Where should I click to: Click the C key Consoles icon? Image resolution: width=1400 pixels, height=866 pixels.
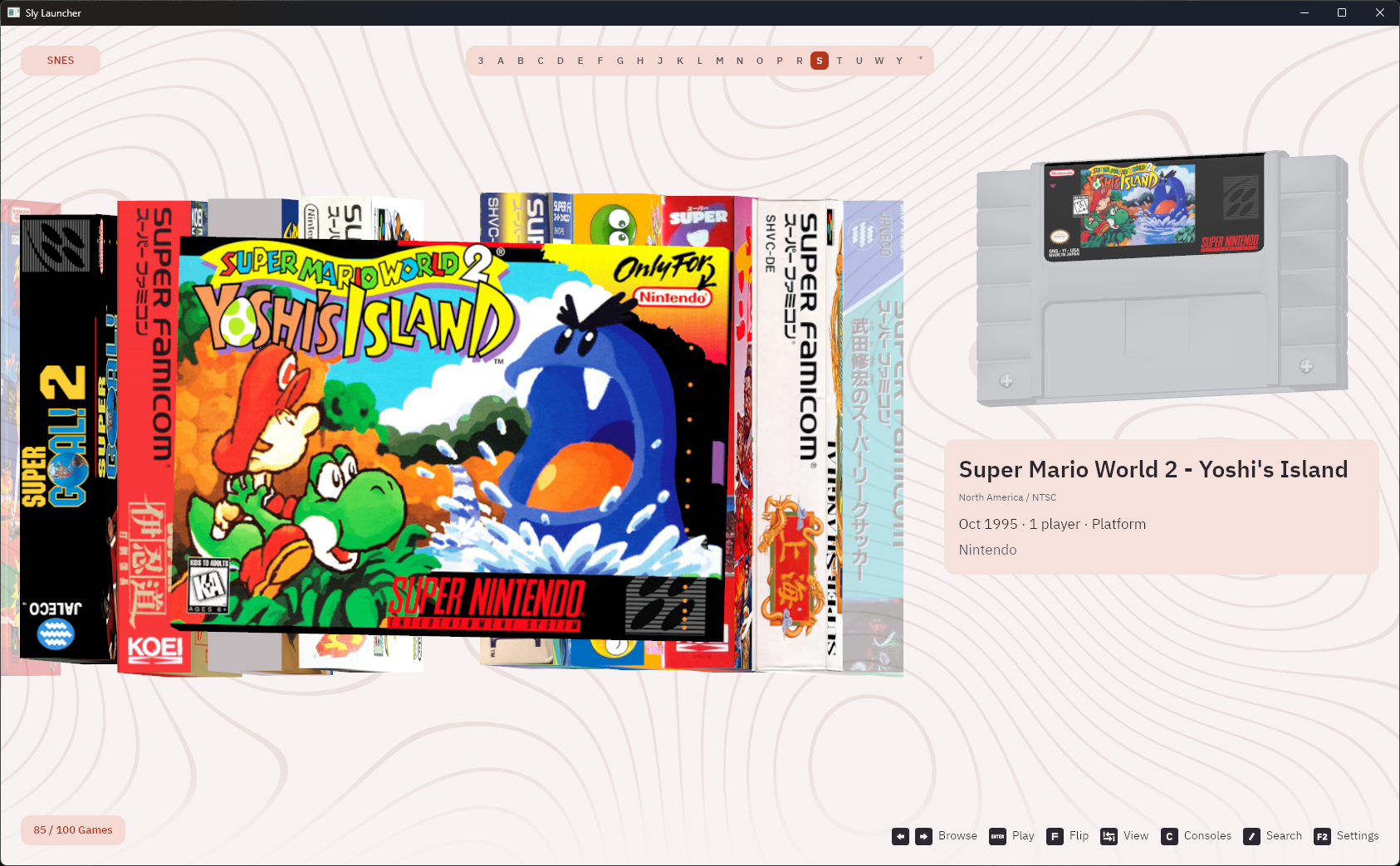(1169, 836)
